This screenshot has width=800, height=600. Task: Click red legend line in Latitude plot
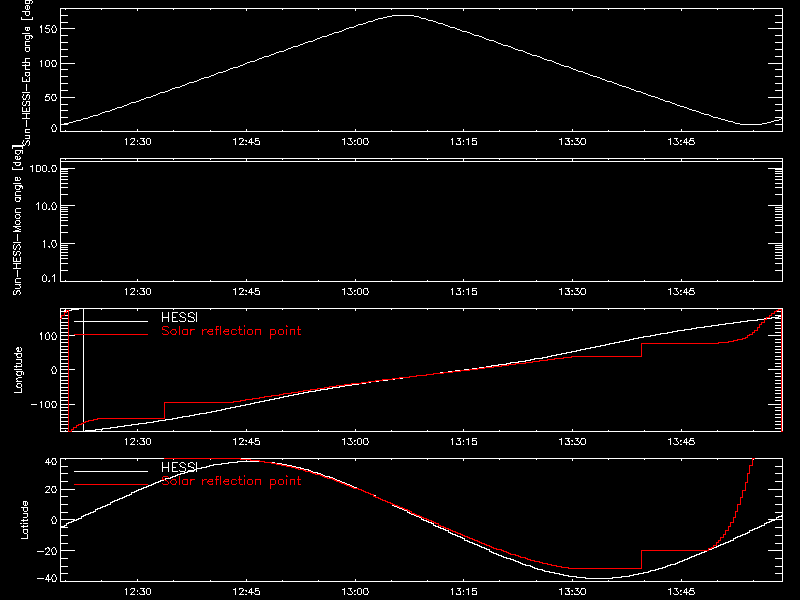111,485
